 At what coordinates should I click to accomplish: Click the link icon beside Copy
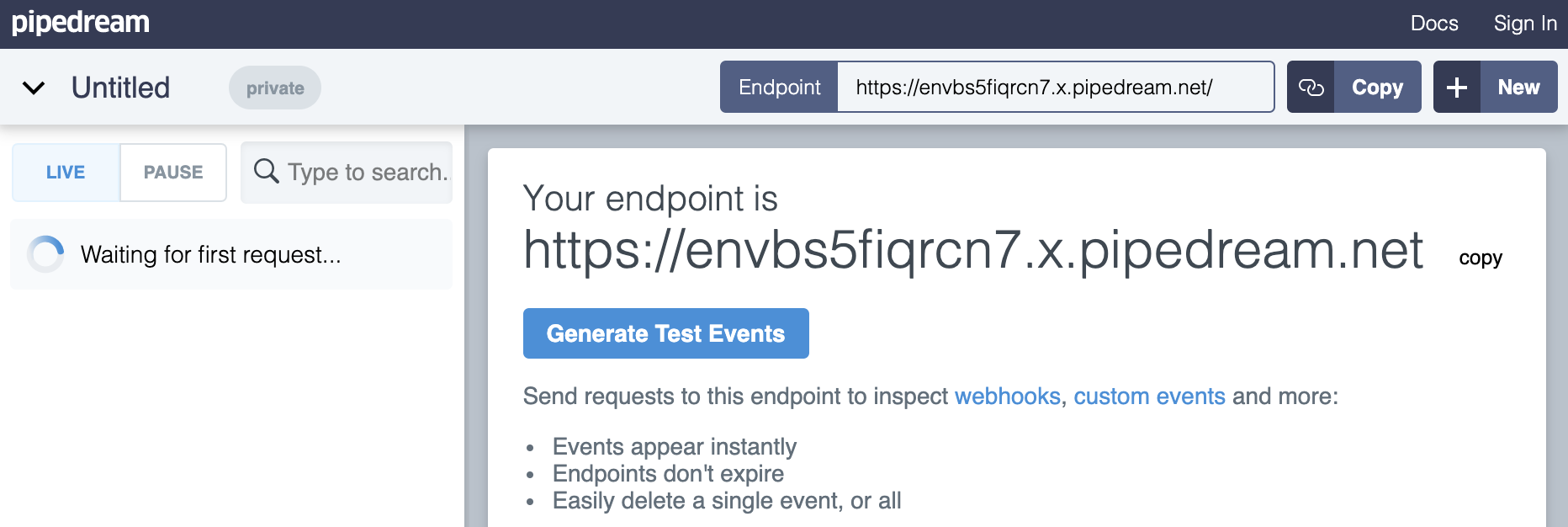[x=1311, y=88]
